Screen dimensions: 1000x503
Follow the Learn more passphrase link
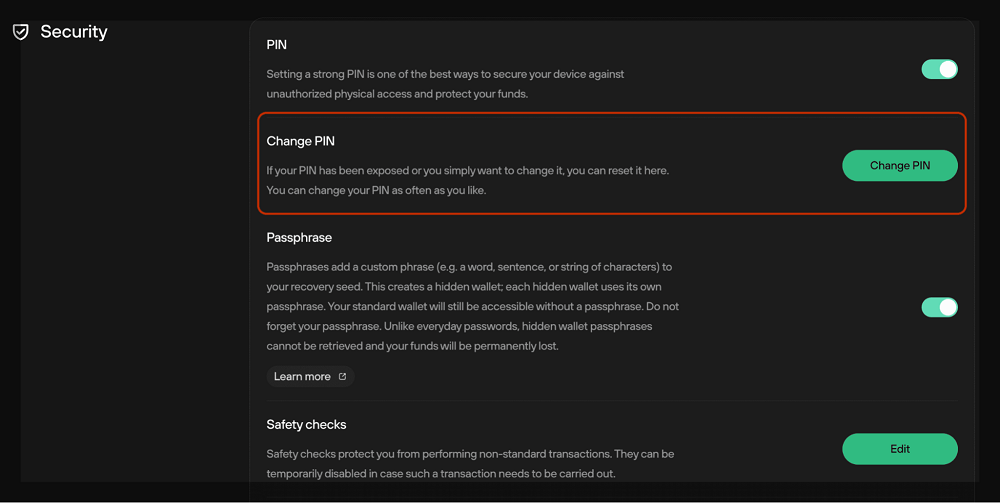310,376
